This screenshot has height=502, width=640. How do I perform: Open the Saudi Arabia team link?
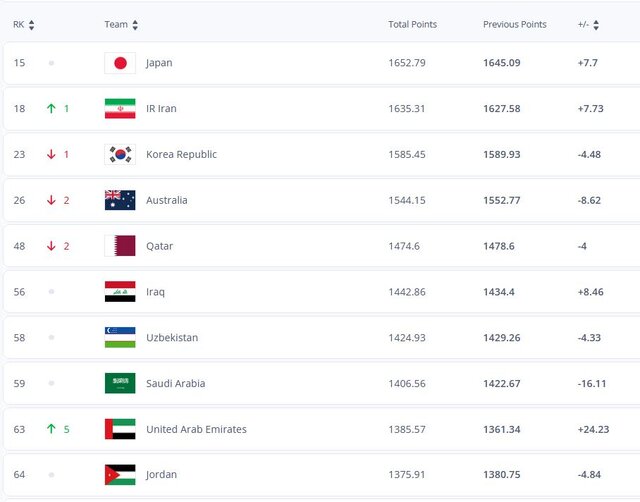(177, 383)
